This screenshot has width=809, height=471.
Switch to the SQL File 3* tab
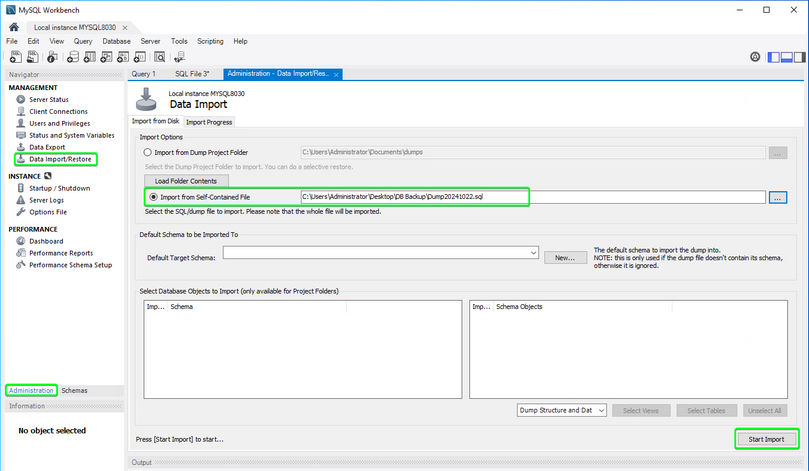tap(192, 74)
